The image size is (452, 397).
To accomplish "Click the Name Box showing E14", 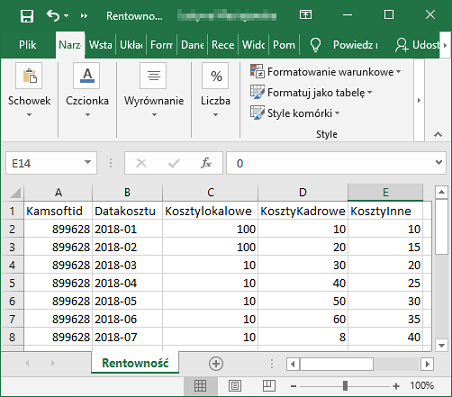I will 45,163.
